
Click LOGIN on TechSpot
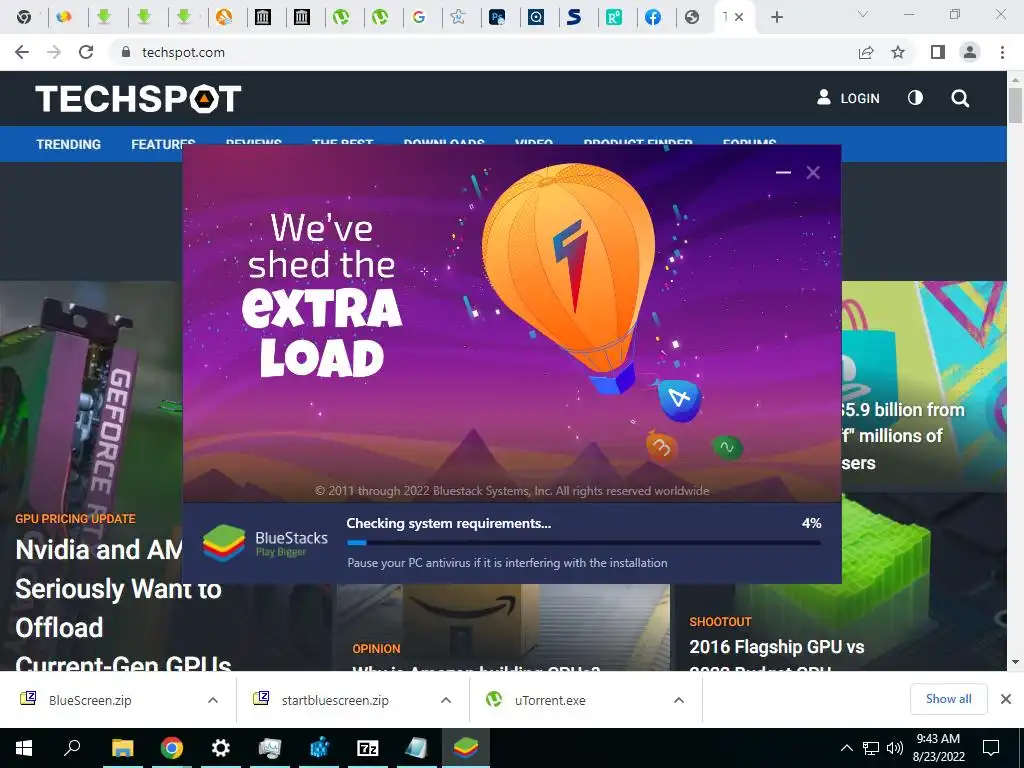point(848,98)
